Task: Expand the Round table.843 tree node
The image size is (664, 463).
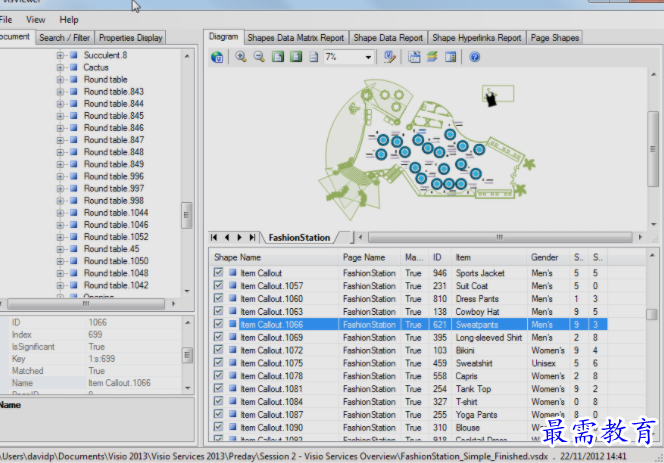Action: [60, 91]
